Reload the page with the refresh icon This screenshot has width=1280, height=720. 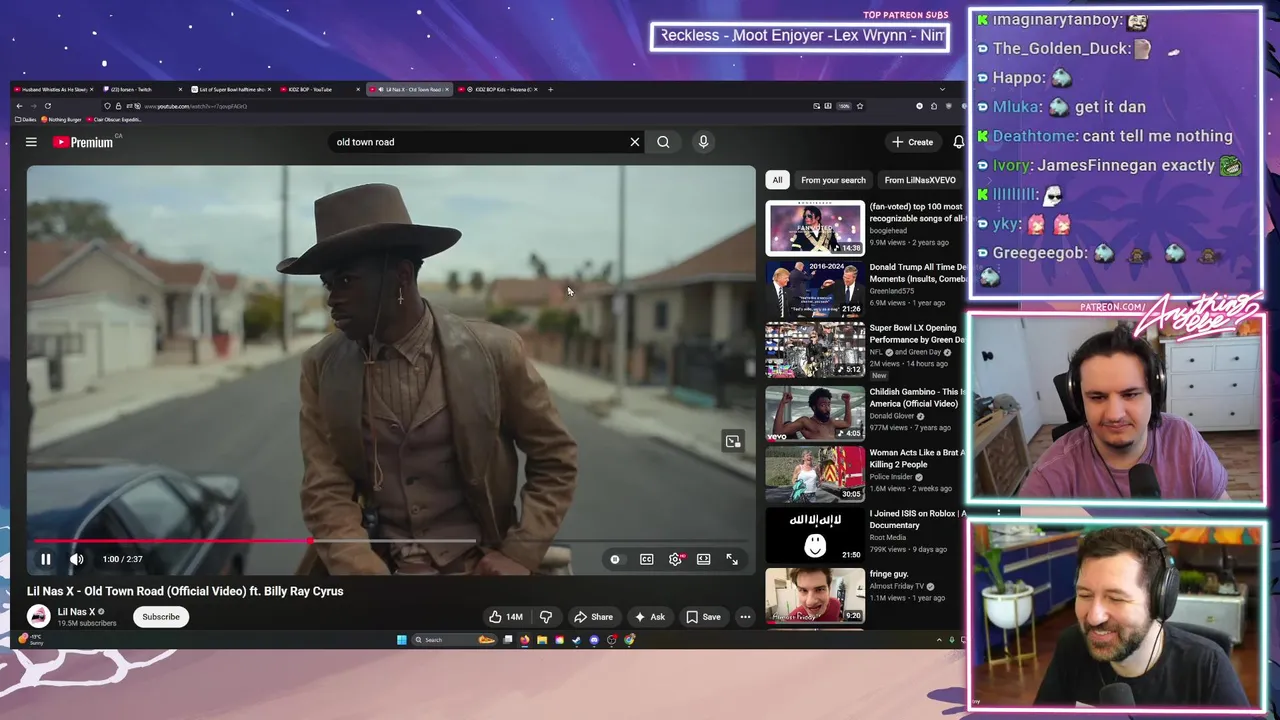(47, 106)
